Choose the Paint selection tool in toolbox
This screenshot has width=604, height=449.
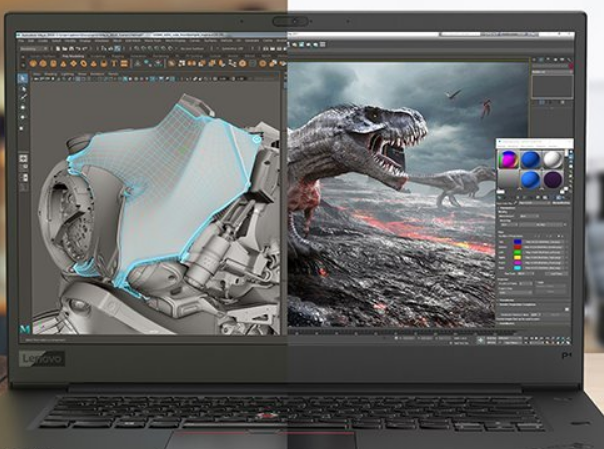(x=23, y=97)
